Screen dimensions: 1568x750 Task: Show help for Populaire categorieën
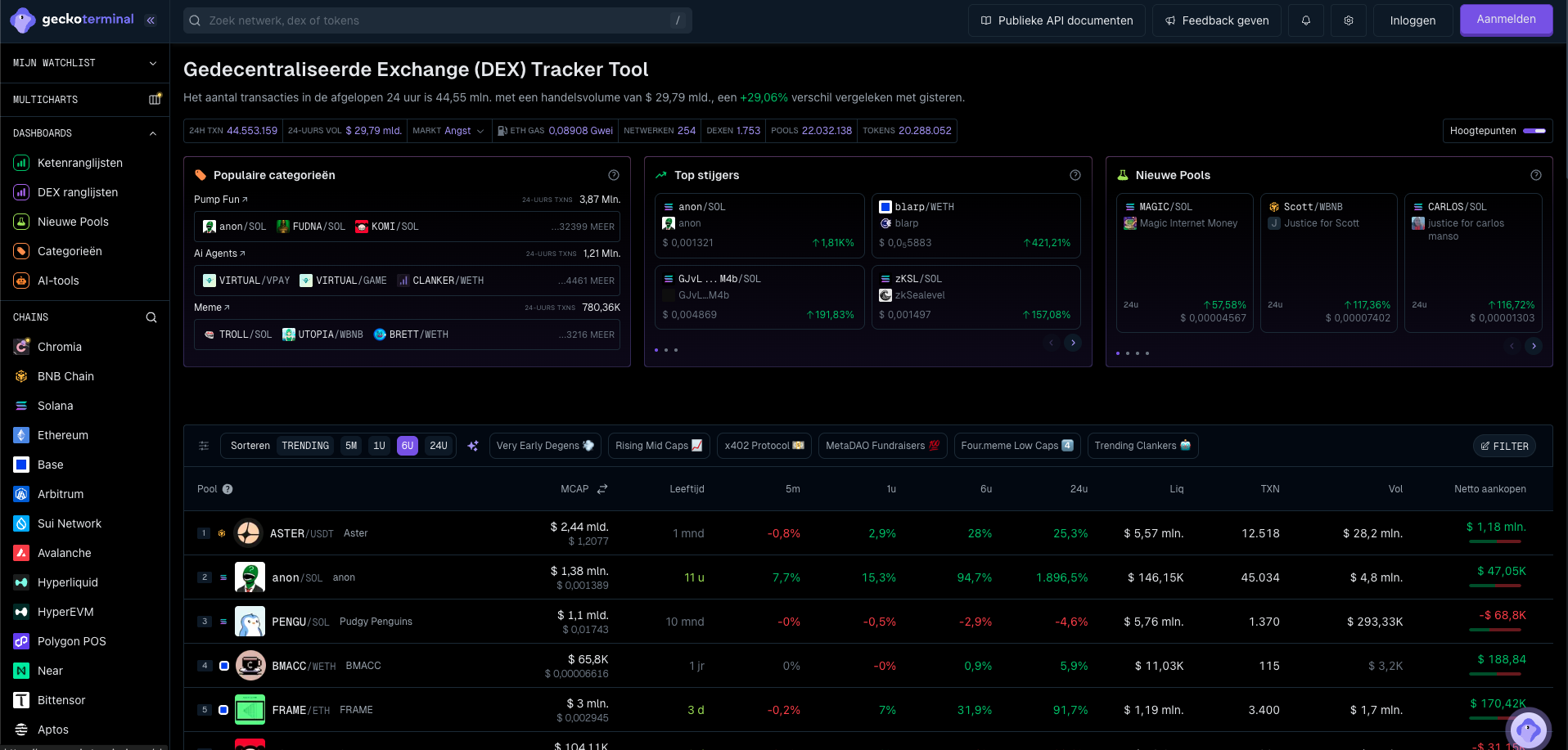click(614, 175)
